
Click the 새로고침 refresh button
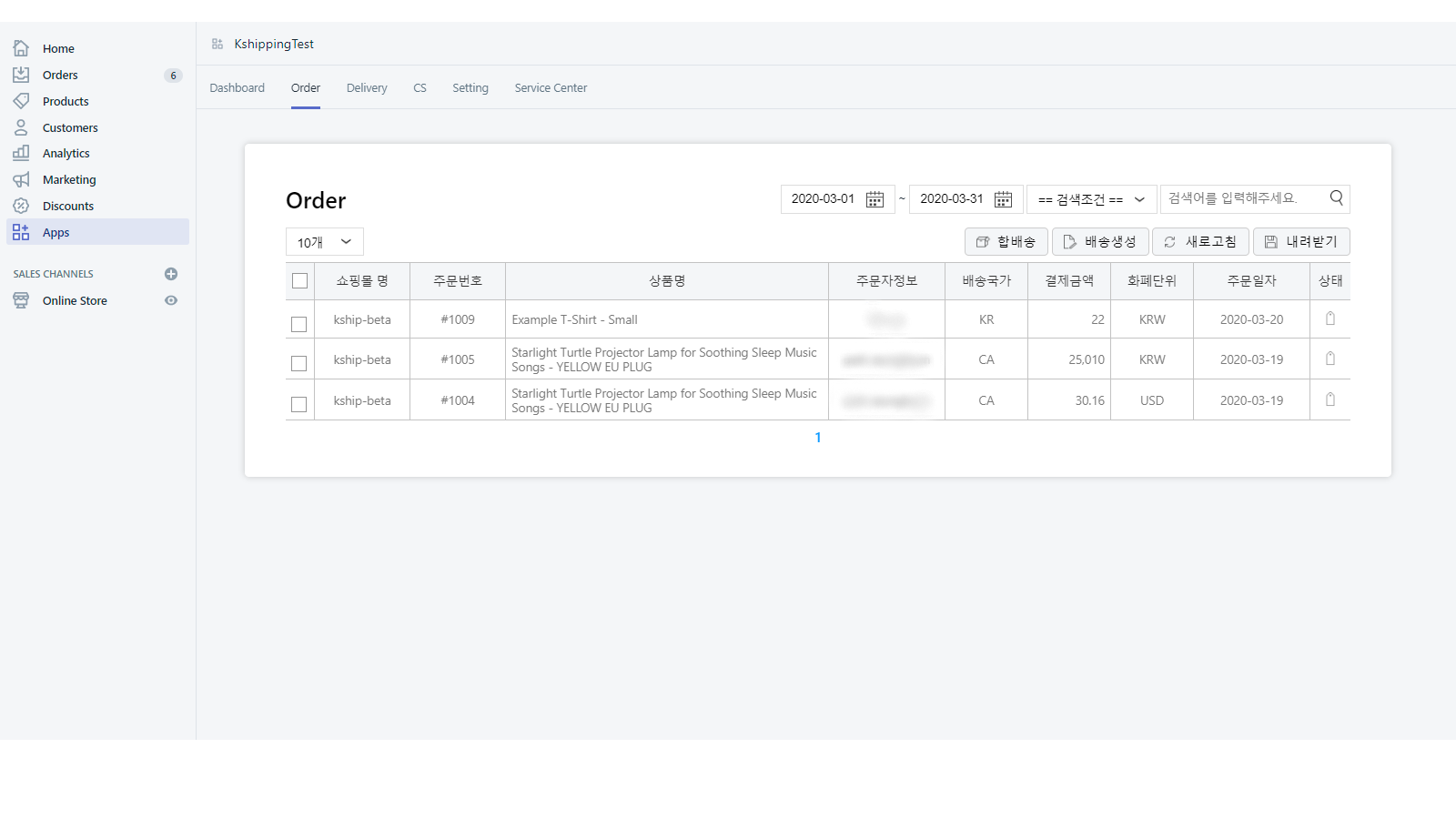pyautogui.click(x=1200, y=241)
